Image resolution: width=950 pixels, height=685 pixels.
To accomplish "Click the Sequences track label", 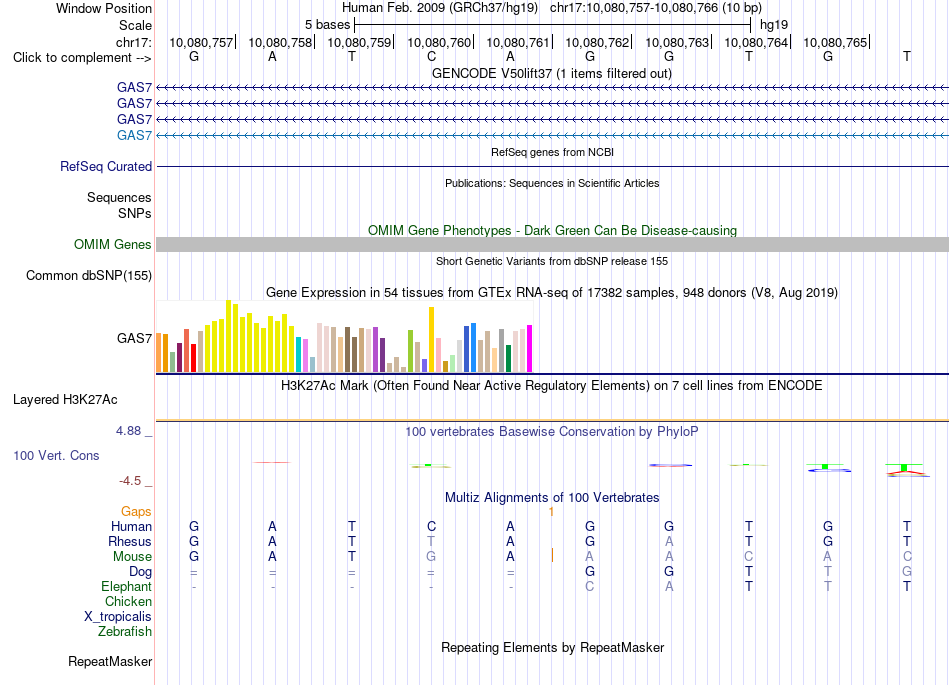I will pos(119,197).
